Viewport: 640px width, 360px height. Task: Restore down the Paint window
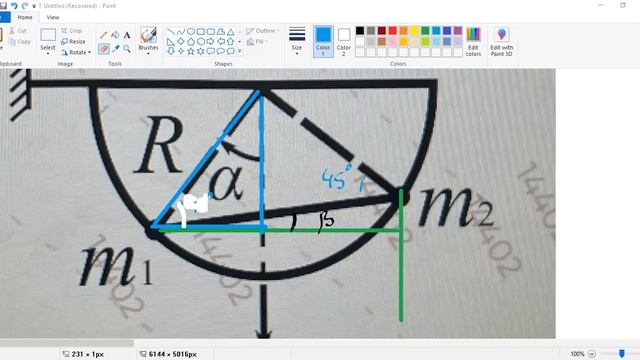(623, 5)
